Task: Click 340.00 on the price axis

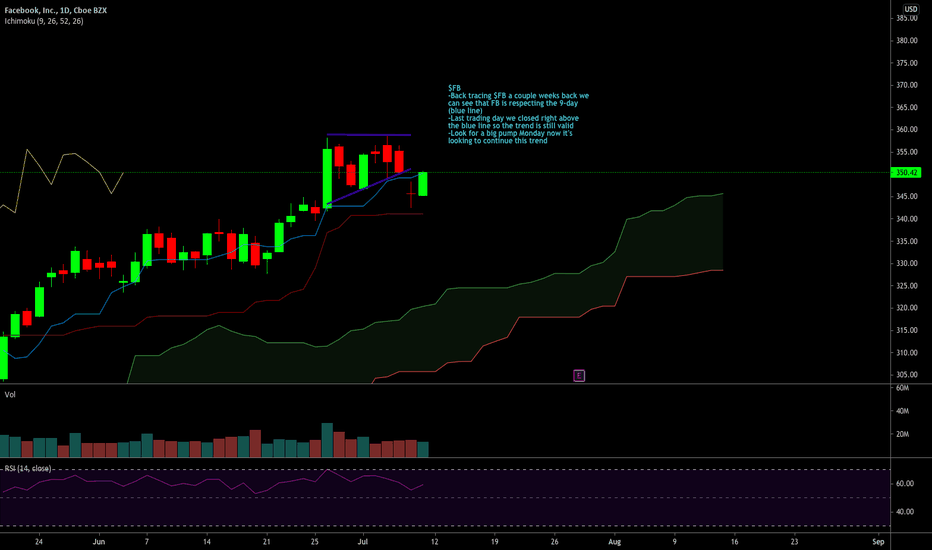Action: pyautogui.click(x=907, y=219)
